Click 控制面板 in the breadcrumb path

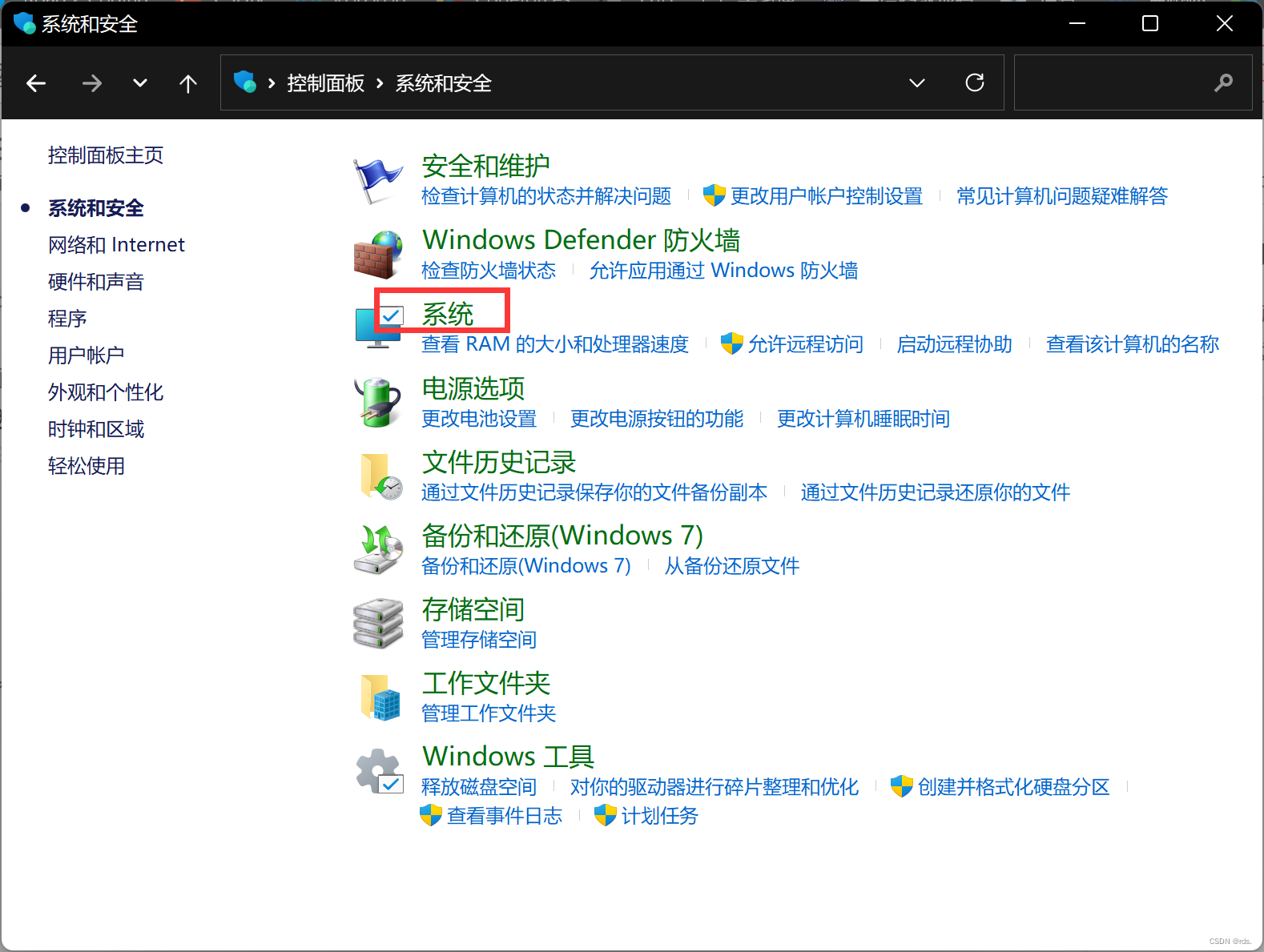(x=326, y=83)
